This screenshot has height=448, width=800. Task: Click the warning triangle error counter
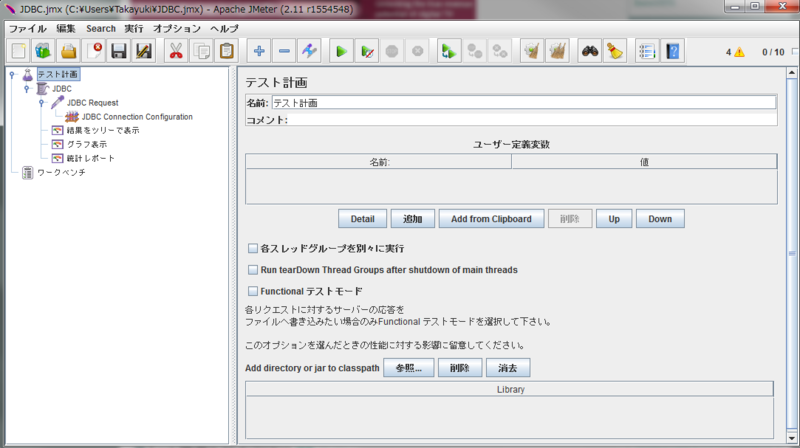(739, 52)
